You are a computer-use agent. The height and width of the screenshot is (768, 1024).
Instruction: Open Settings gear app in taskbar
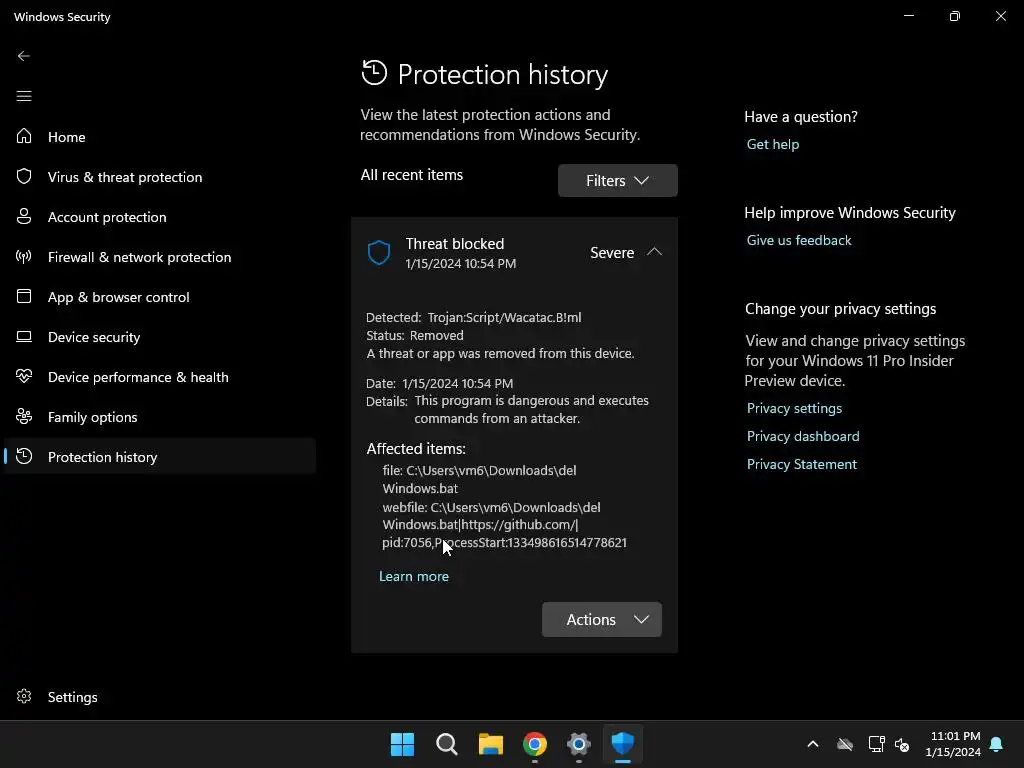click(x=579, y=744)
